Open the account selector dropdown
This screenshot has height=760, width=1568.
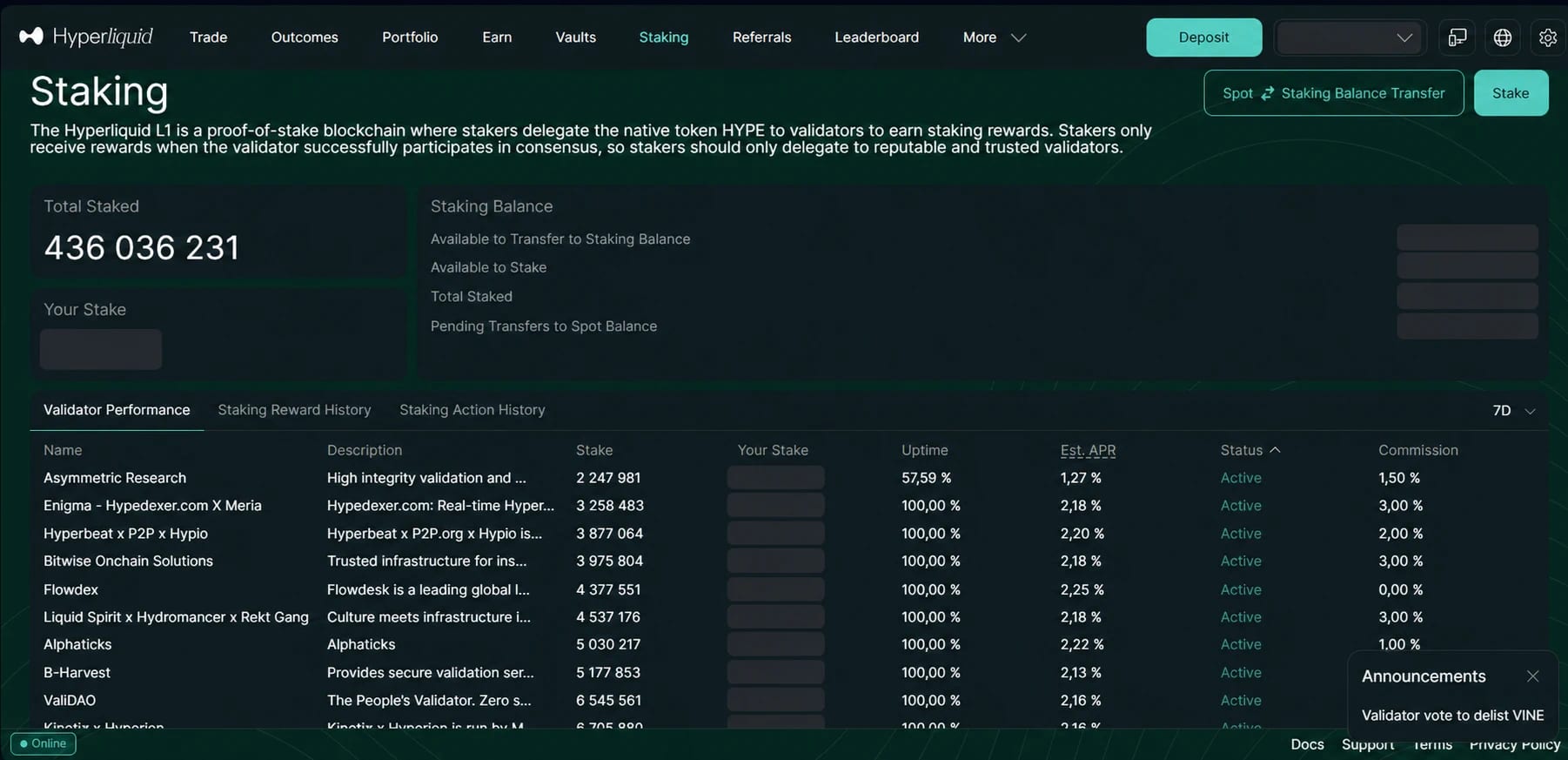(1348, 37)
